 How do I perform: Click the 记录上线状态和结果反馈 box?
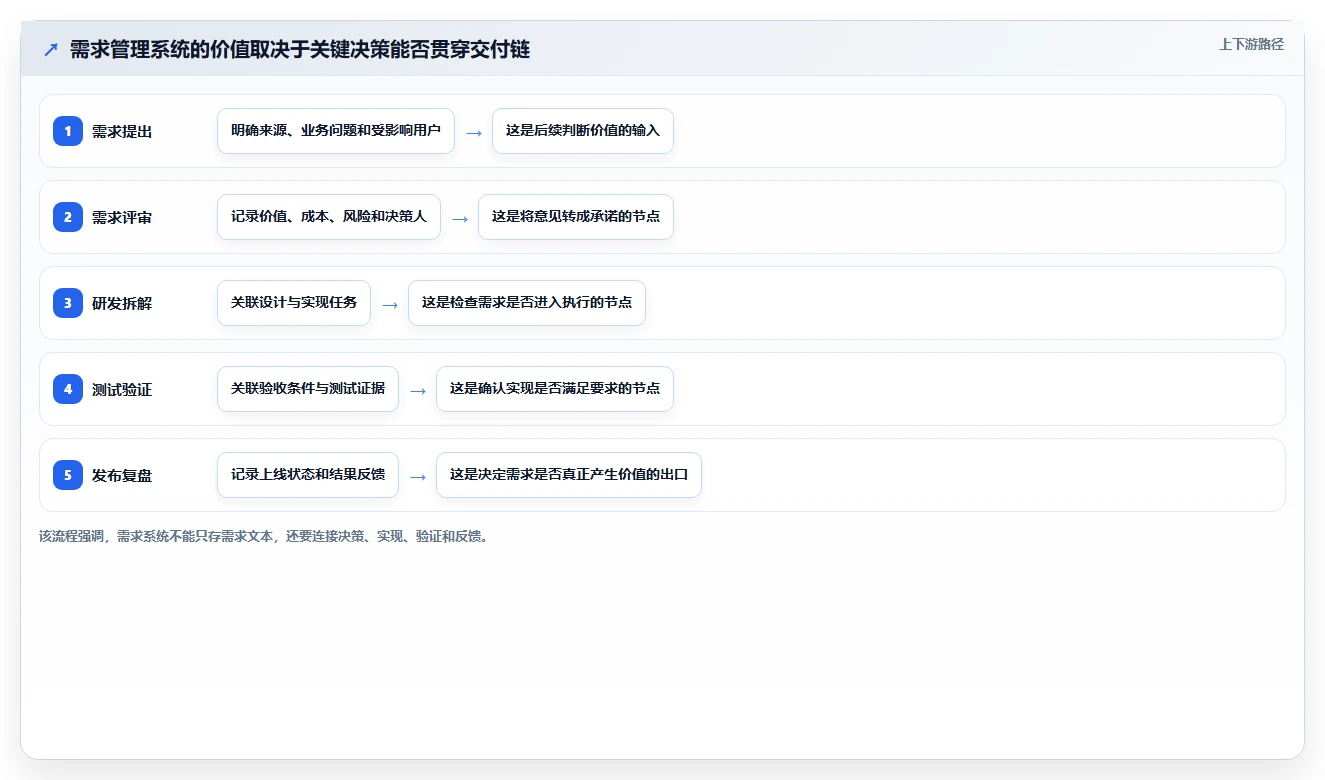pos(308,475)
